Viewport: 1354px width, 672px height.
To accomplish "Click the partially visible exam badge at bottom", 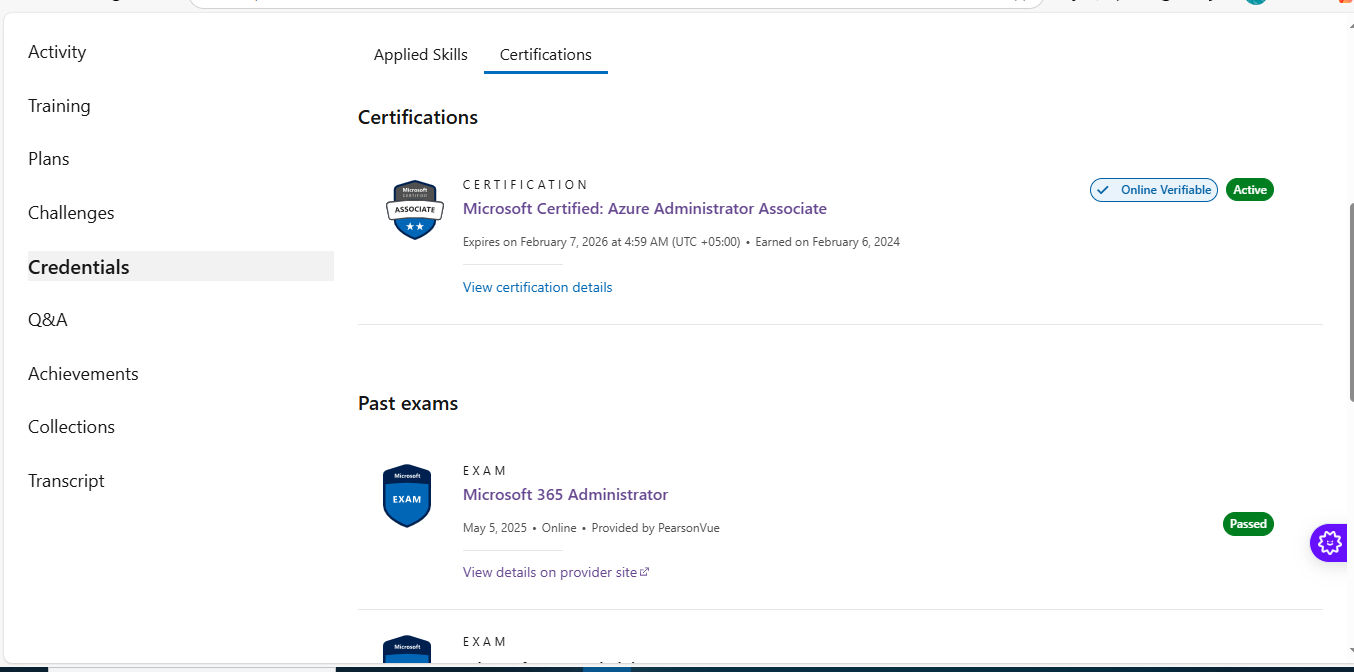I will click(406, 649).
